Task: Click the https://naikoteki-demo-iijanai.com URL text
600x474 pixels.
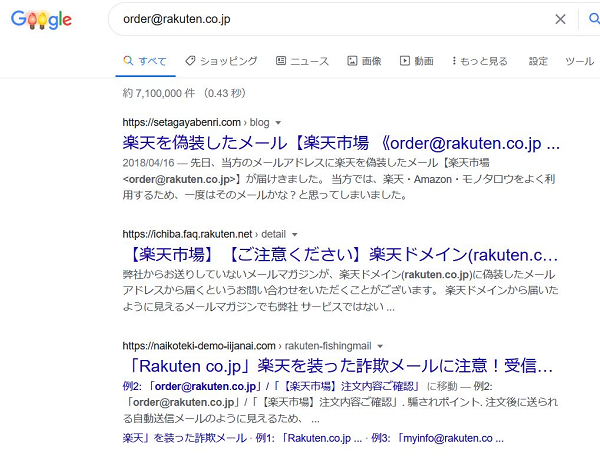Action: (199, 346)
